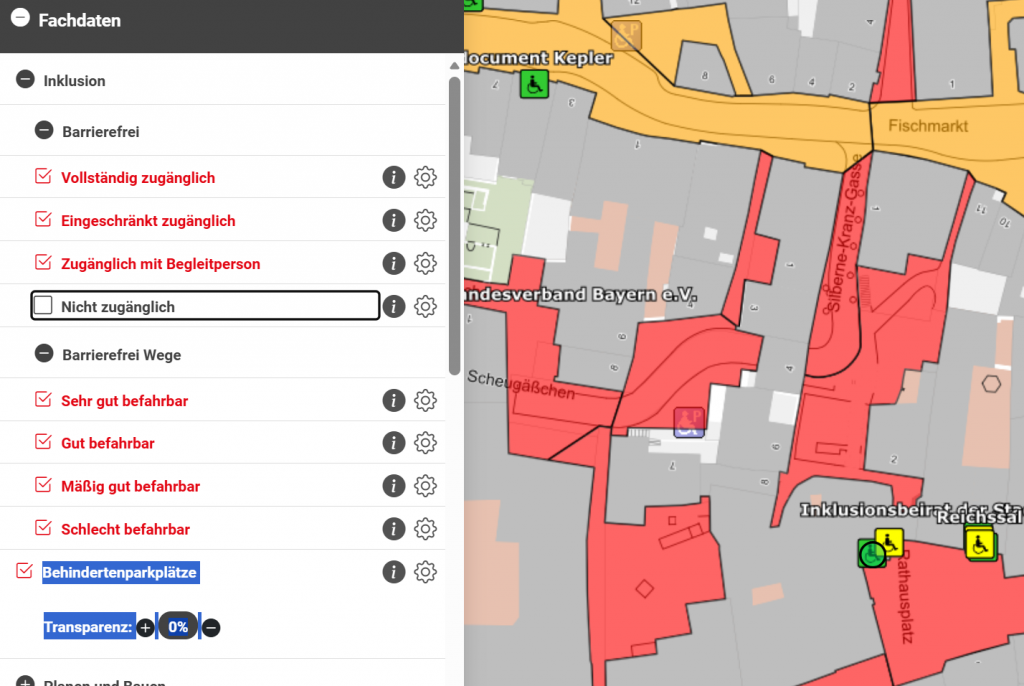Collapse the Inklusion group

25,80
